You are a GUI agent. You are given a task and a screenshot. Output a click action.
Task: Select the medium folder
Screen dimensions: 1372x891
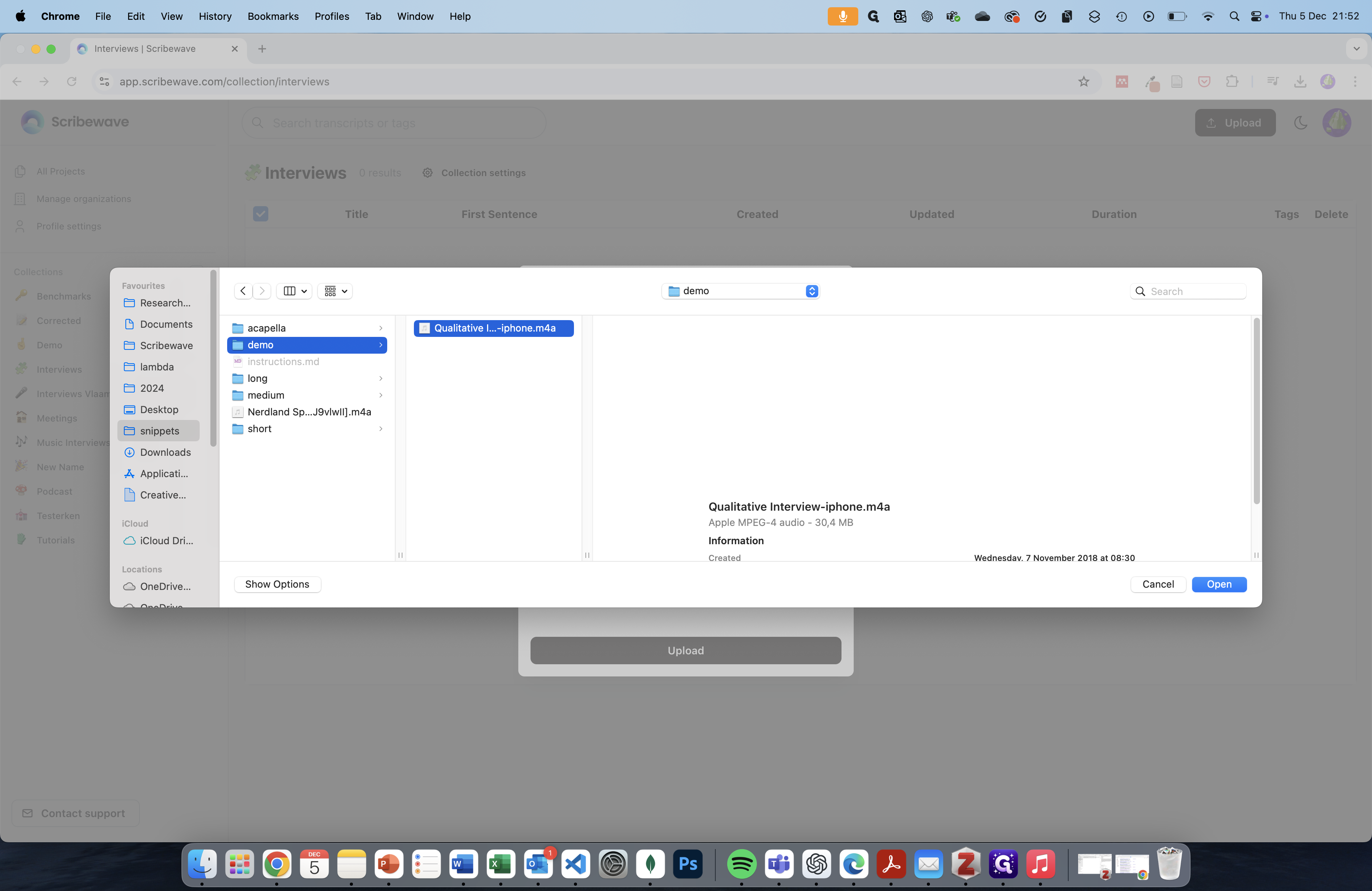coord(307,395)
